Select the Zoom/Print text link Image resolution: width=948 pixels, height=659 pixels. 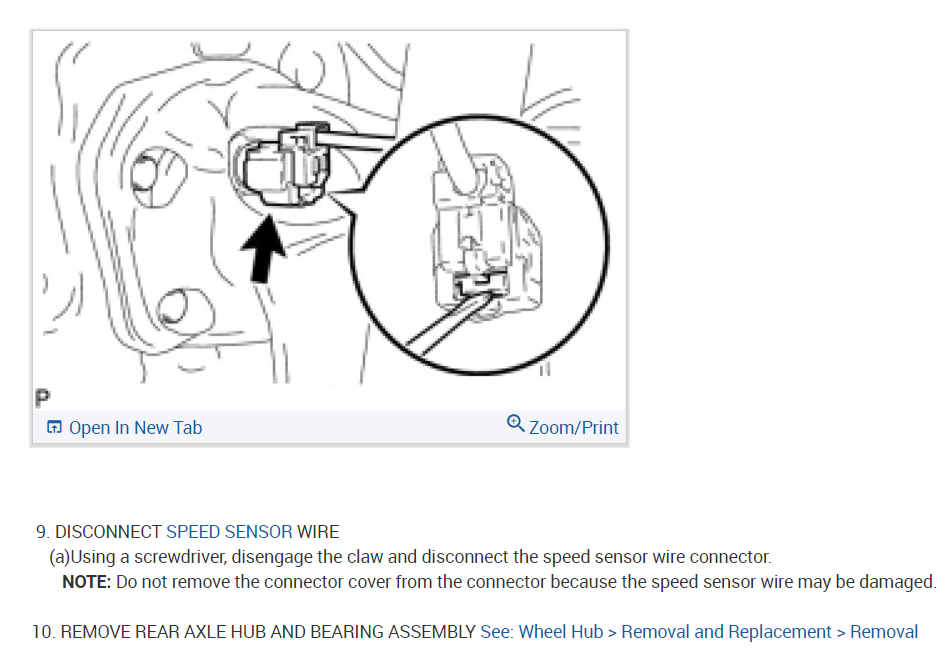[574, 428]
